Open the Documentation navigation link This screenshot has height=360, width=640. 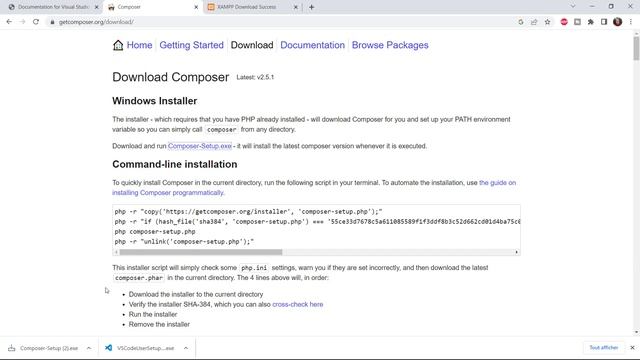click(312, 45)
